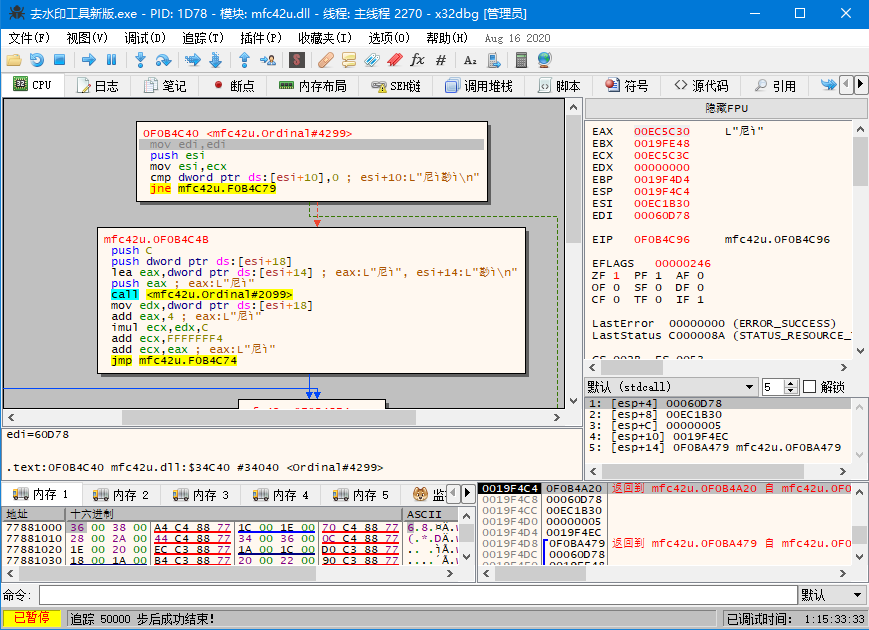Switch to the 内存 2 dump tab

[121, 494]
